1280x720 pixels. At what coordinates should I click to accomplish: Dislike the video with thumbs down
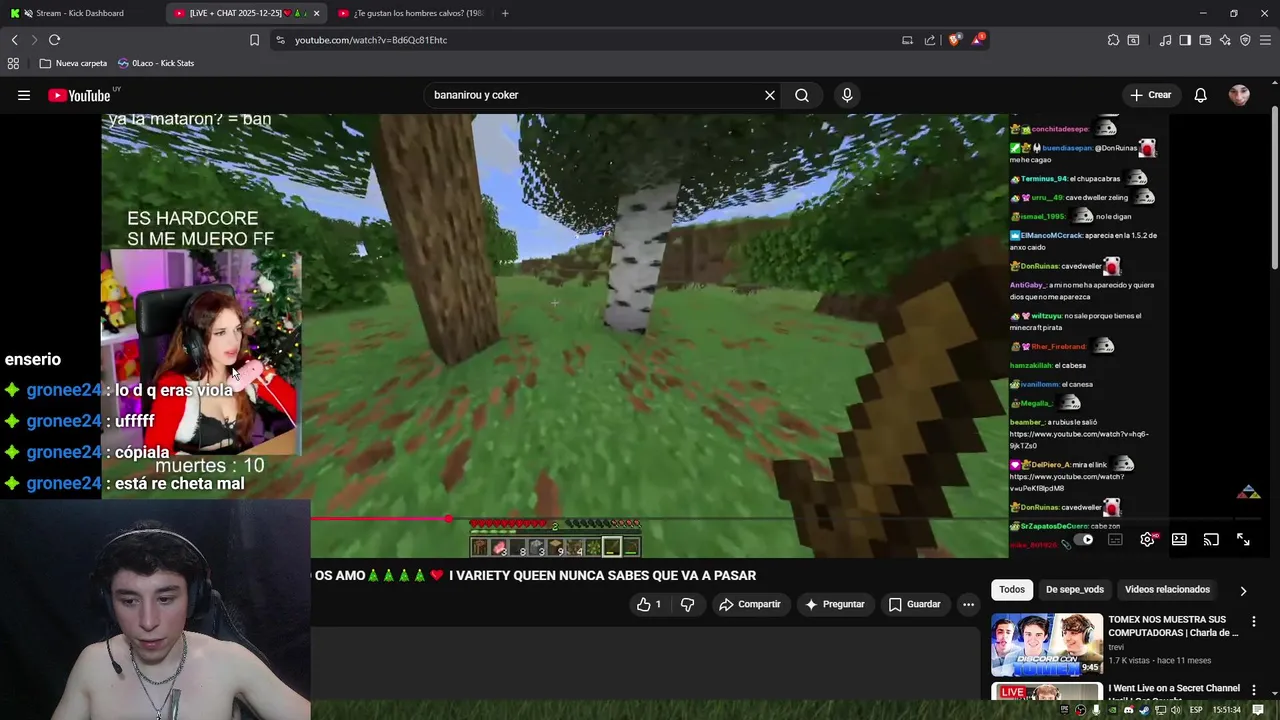687,604
